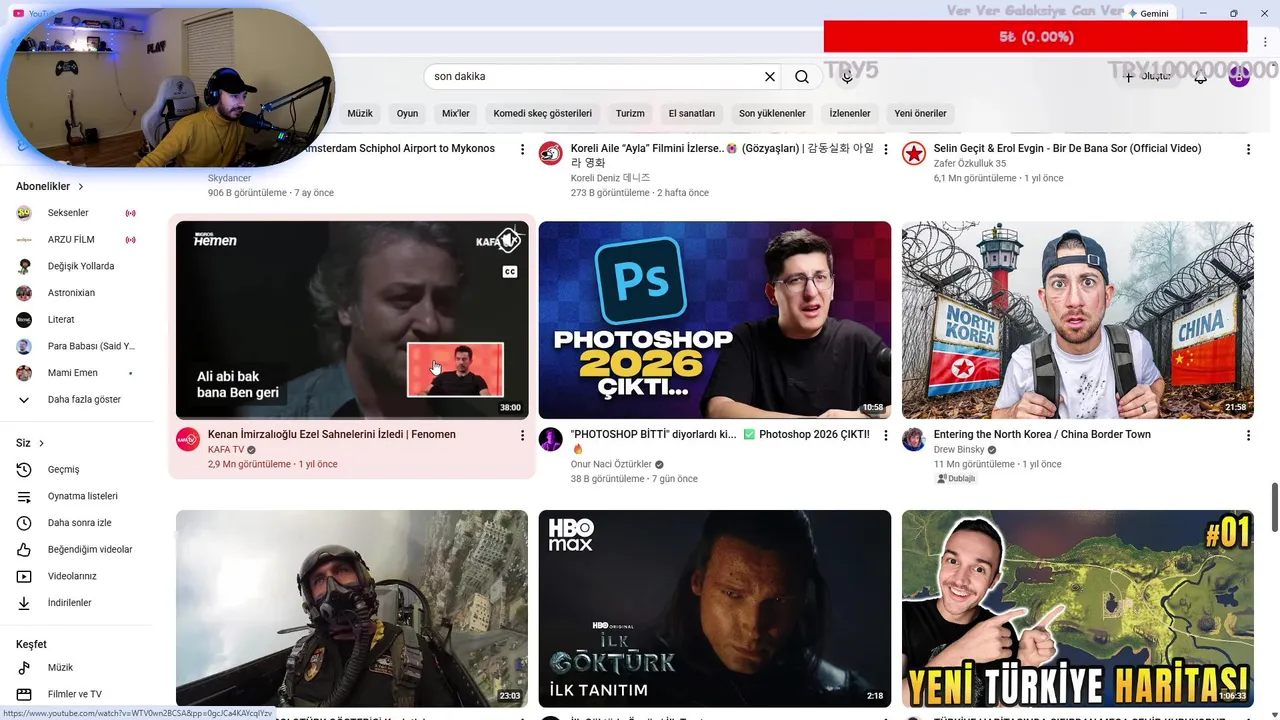Open Oynatma listeleri in sidebar
This screenshot has height=720, width=1280.
[77, 496]
